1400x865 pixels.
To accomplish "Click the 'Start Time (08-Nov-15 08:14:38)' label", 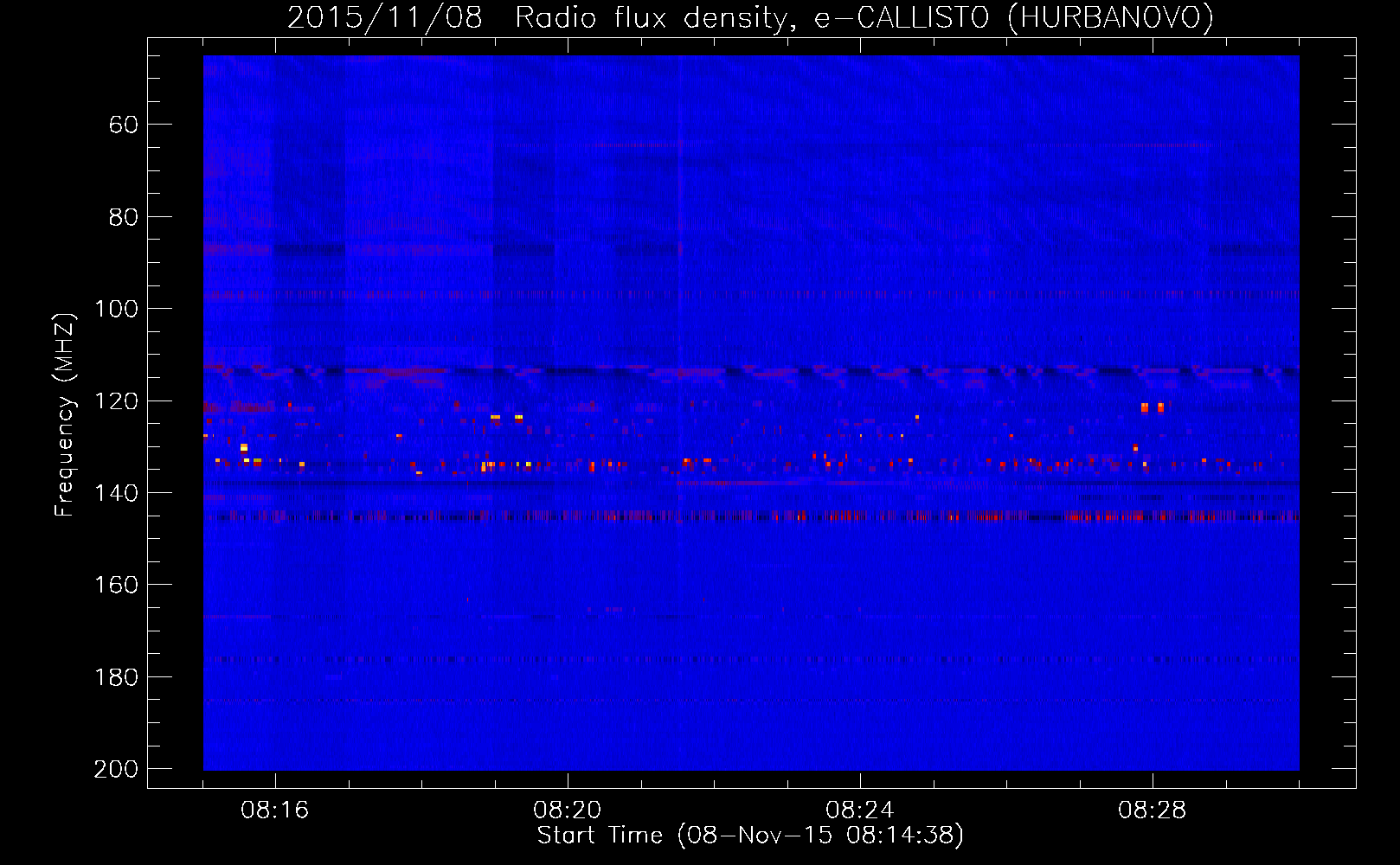I will coord(750,836).
